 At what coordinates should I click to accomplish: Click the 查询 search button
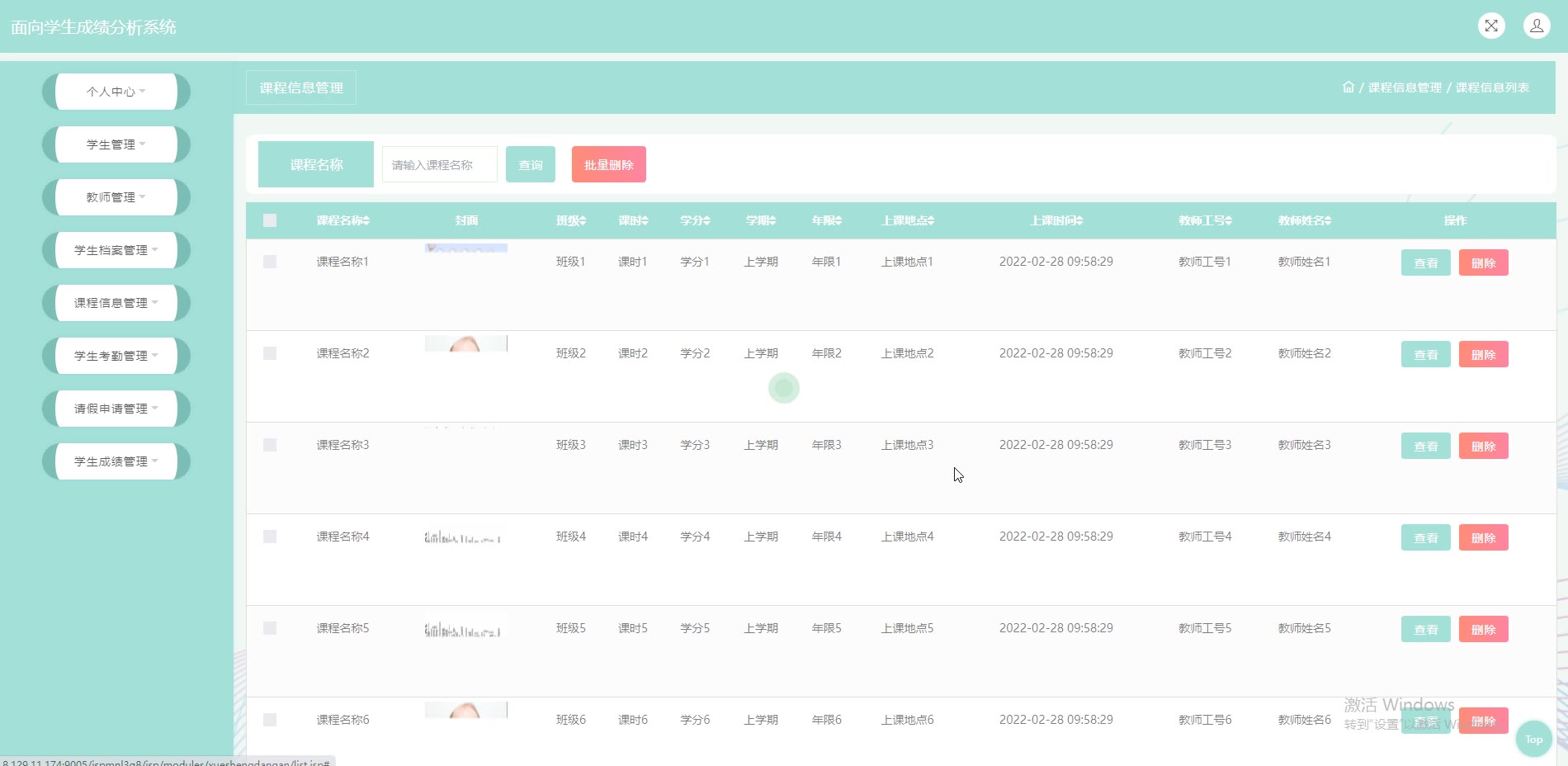[531, 164]
